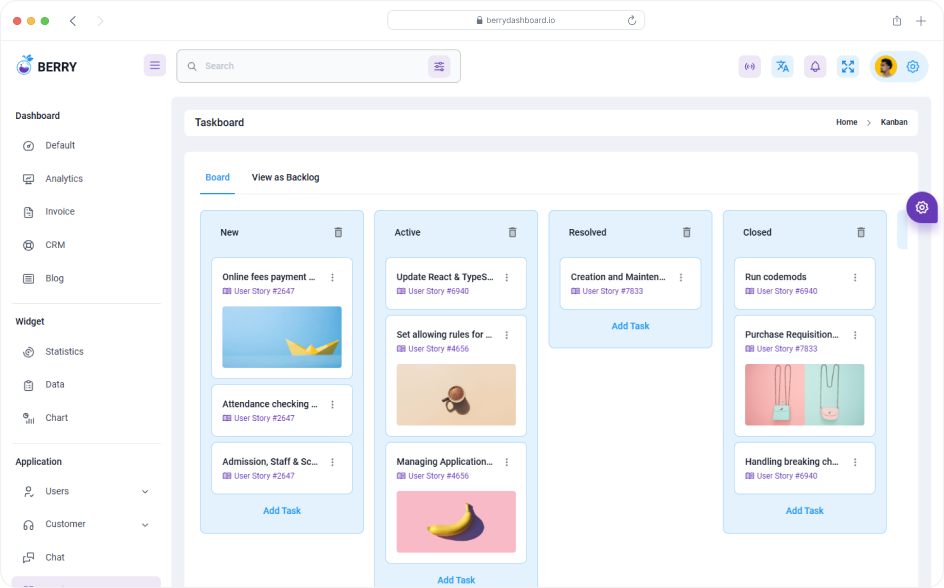The height and width of the screenshot is (588, 944).
Task: Open the three-dot menu on Update React card
Action: 507,278
